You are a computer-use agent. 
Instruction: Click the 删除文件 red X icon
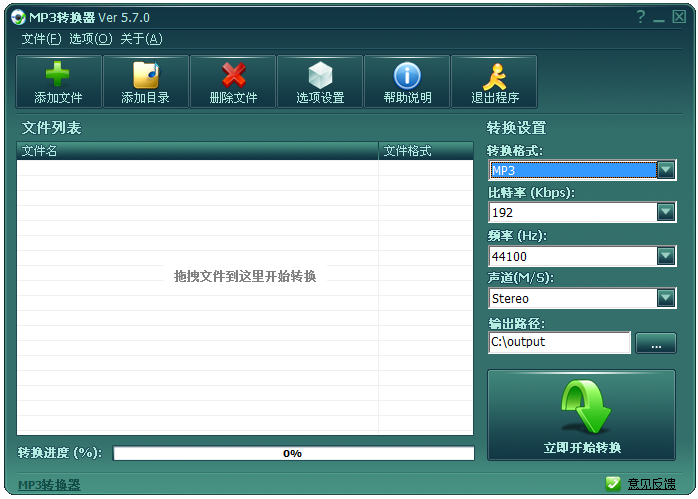click(234, 75)
